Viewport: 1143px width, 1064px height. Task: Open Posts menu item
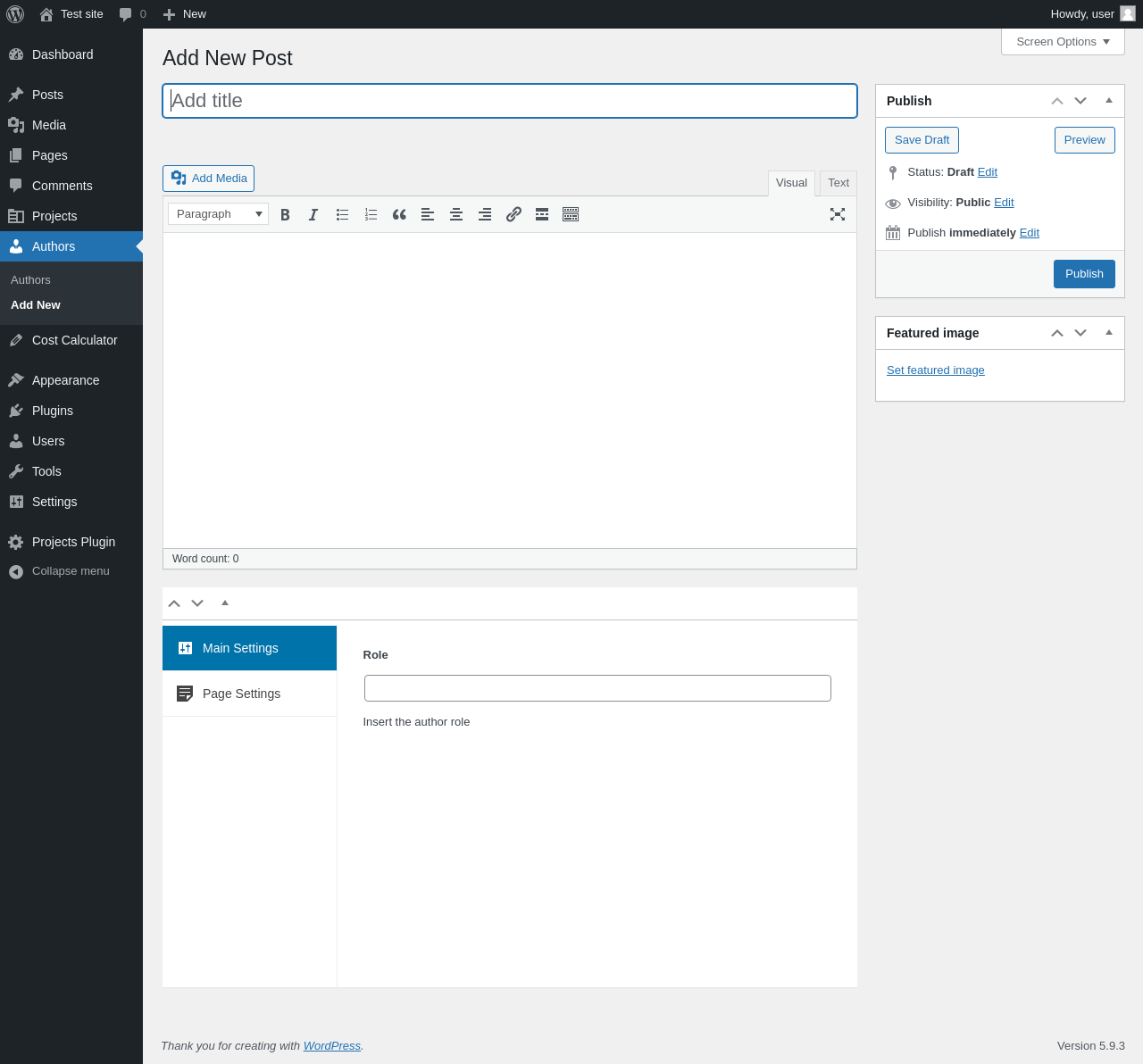click(71, 95)
